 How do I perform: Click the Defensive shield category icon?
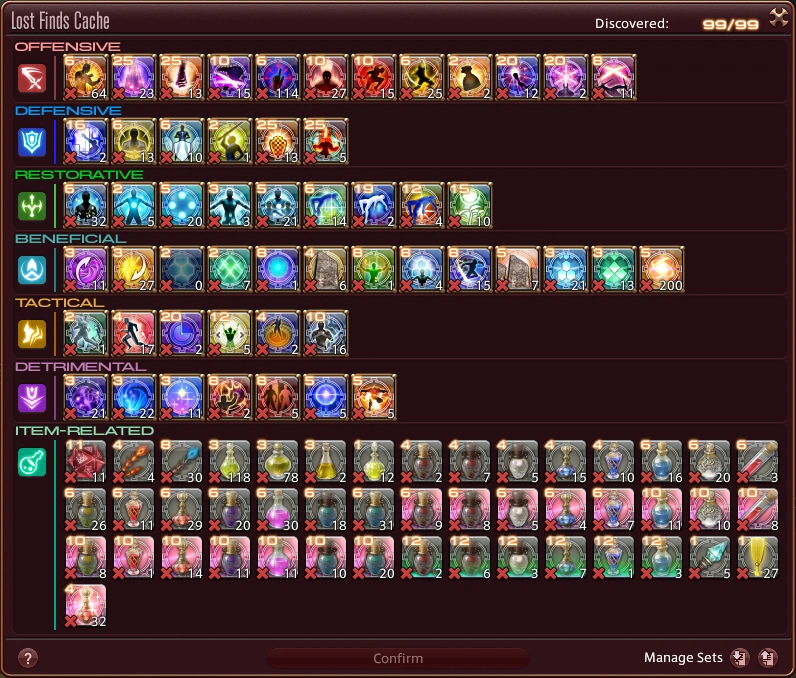(32, 142)
